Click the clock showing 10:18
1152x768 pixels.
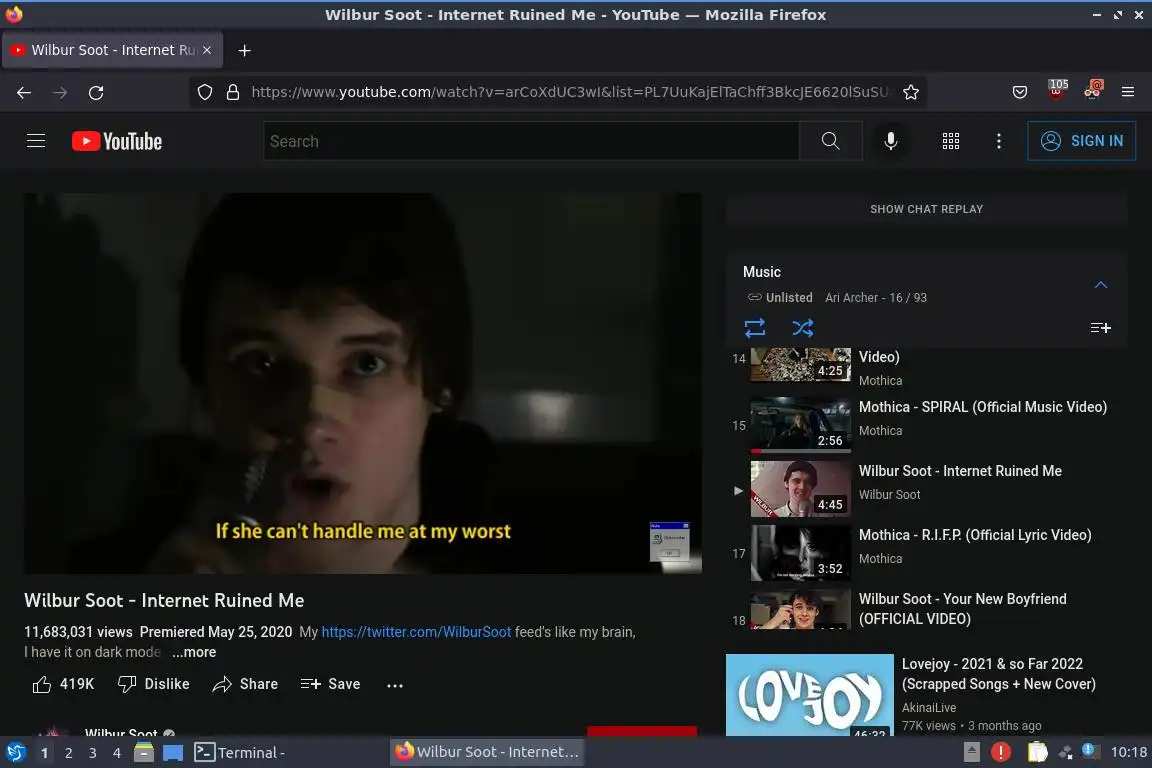(1128, 752)
